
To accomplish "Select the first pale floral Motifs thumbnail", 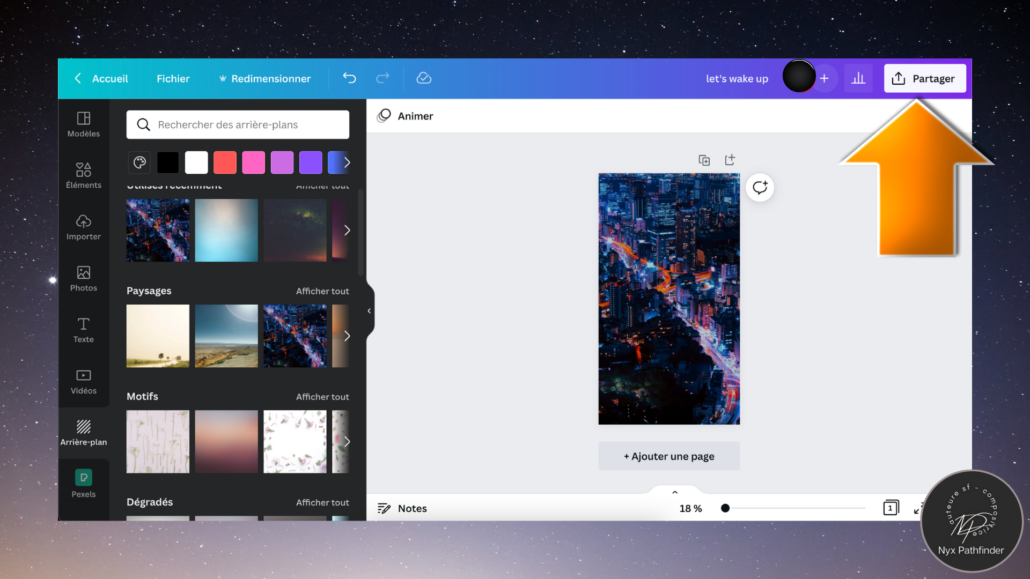I will point(158,442).
